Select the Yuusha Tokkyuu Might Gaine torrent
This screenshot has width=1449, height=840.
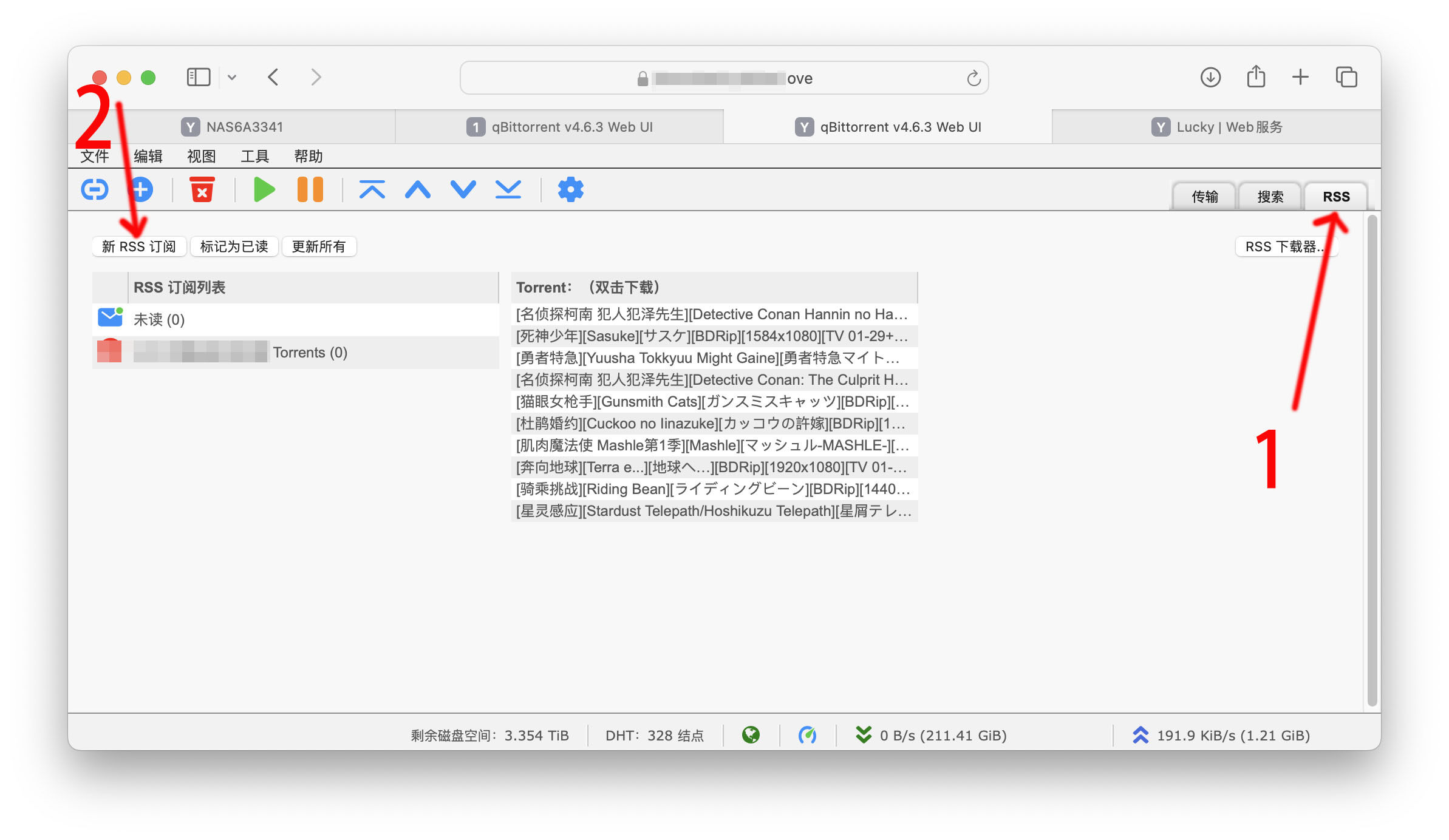[x=714, y=357]
